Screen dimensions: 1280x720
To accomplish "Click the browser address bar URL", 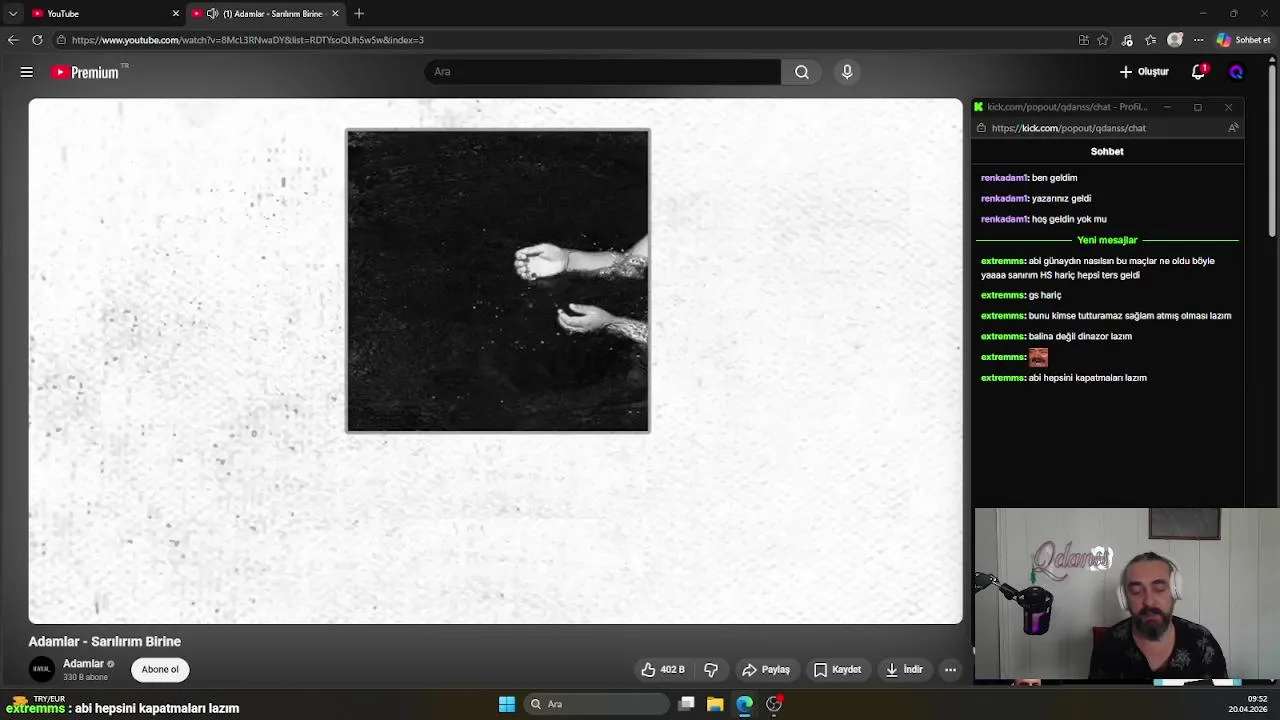I will [x=248, y=40].
